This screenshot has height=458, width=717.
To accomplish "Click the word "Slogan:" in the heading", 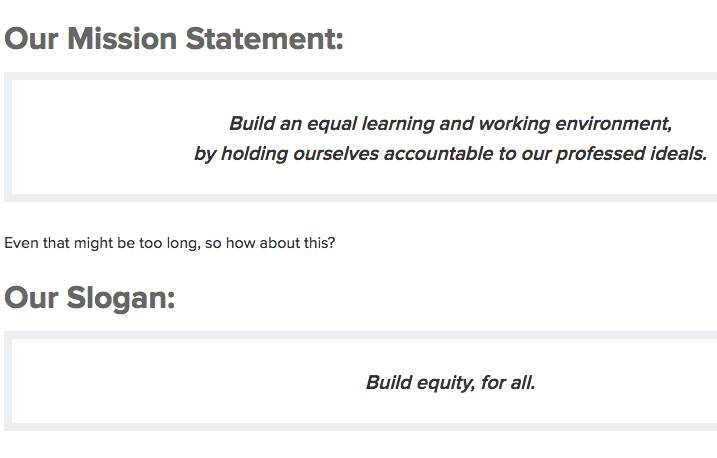I will 121,298.
